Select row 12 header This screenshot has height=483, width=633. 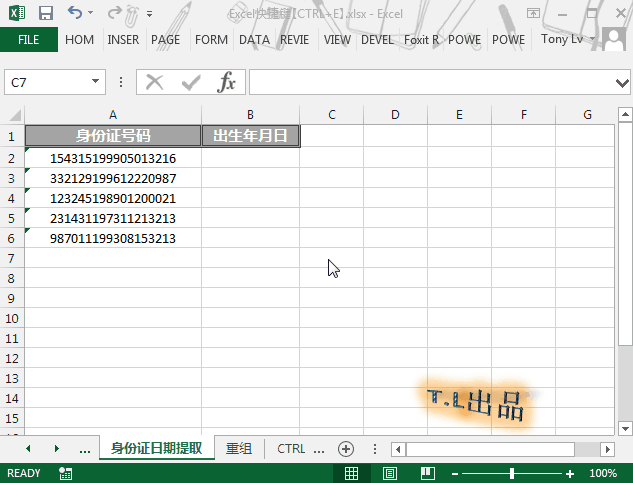click(x=12, y=358)
